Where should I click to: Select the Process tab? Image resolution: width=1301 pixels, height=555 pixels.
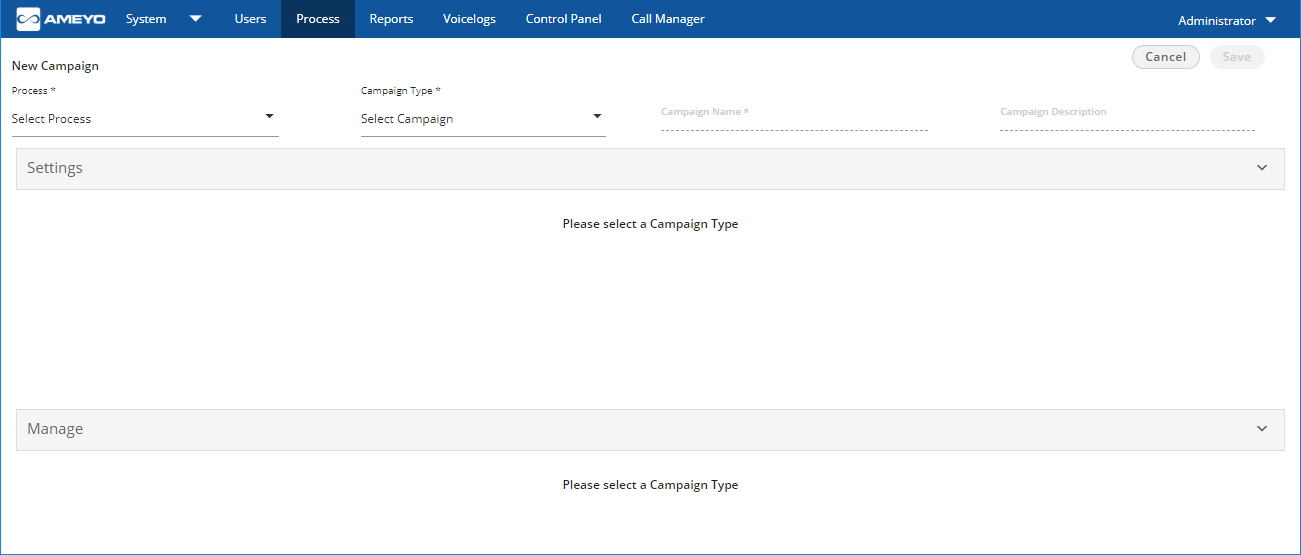pos(318,19)
